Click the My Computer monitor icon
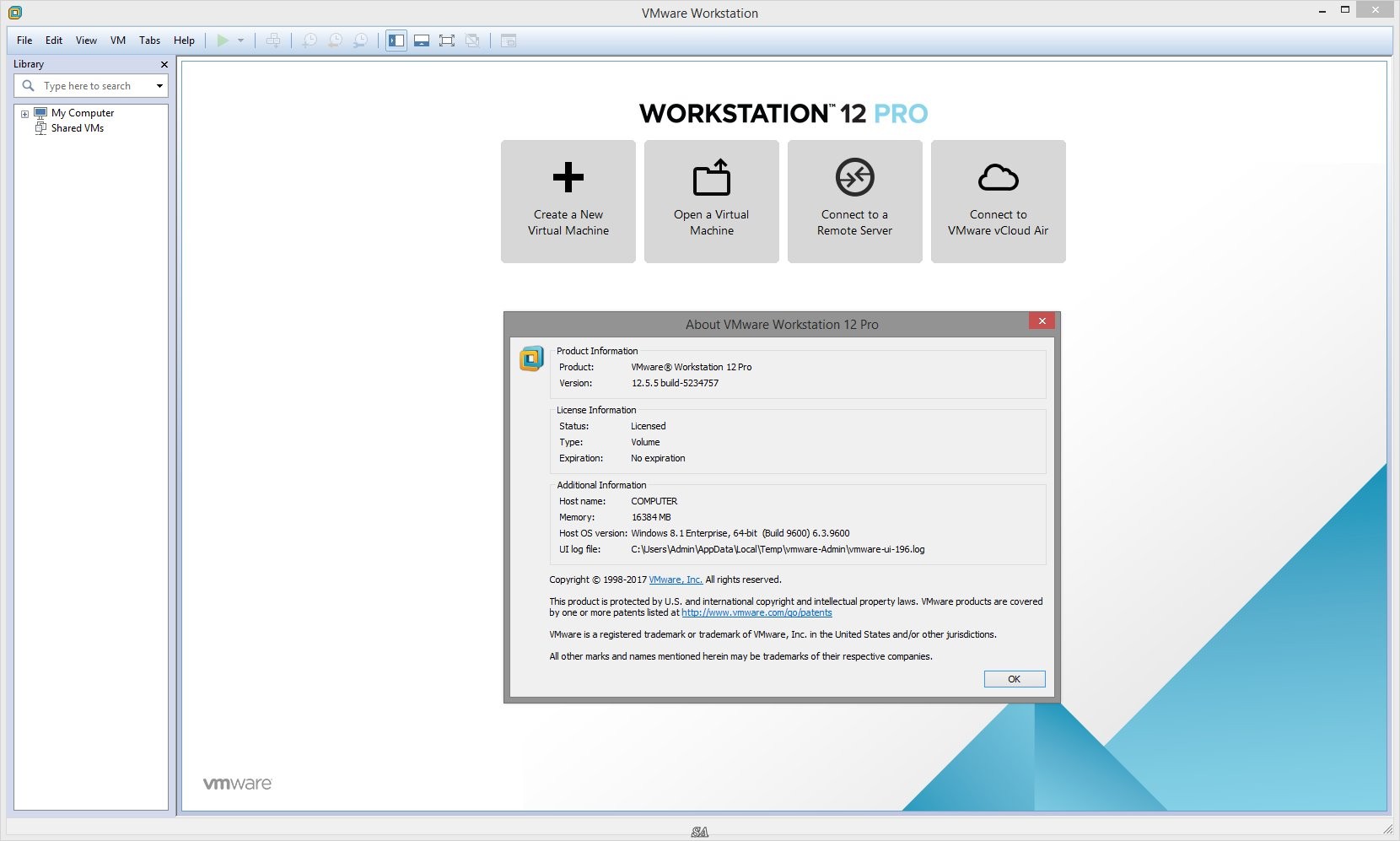1400x841 pixels. [40, 113]
